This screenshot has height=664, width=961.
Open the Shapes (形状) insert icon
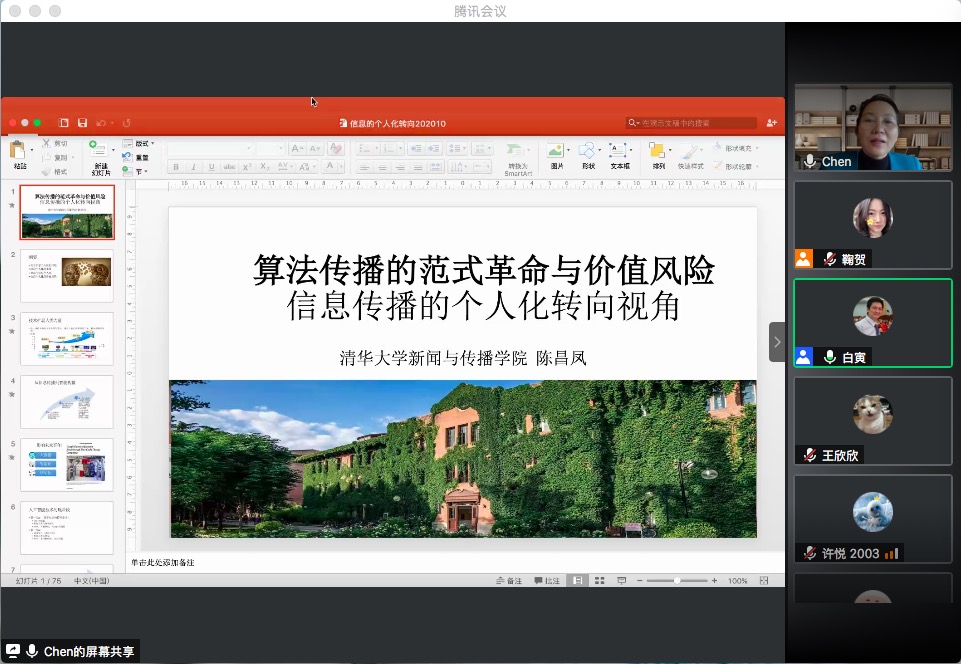coord(588,150)
